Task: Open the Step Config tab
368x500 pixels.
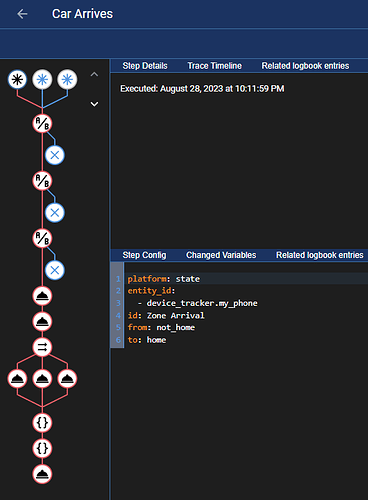Action: [x=144, y=255]
